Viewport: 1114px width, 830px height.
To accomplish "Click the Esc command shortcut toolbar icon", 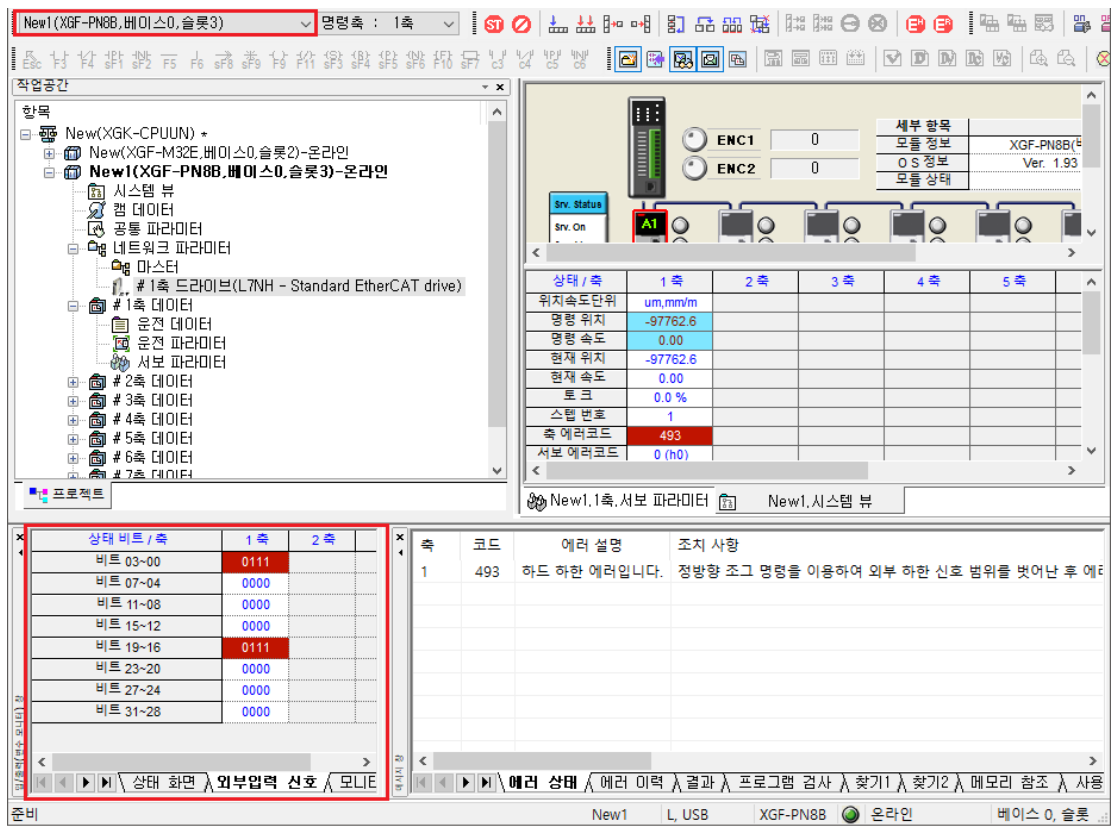I will tap(32, 58).
